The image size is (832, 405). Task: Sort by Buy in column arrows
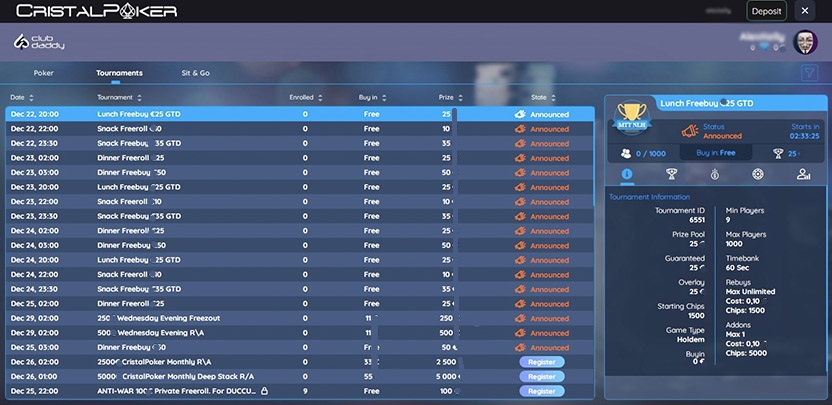(384, 98)
